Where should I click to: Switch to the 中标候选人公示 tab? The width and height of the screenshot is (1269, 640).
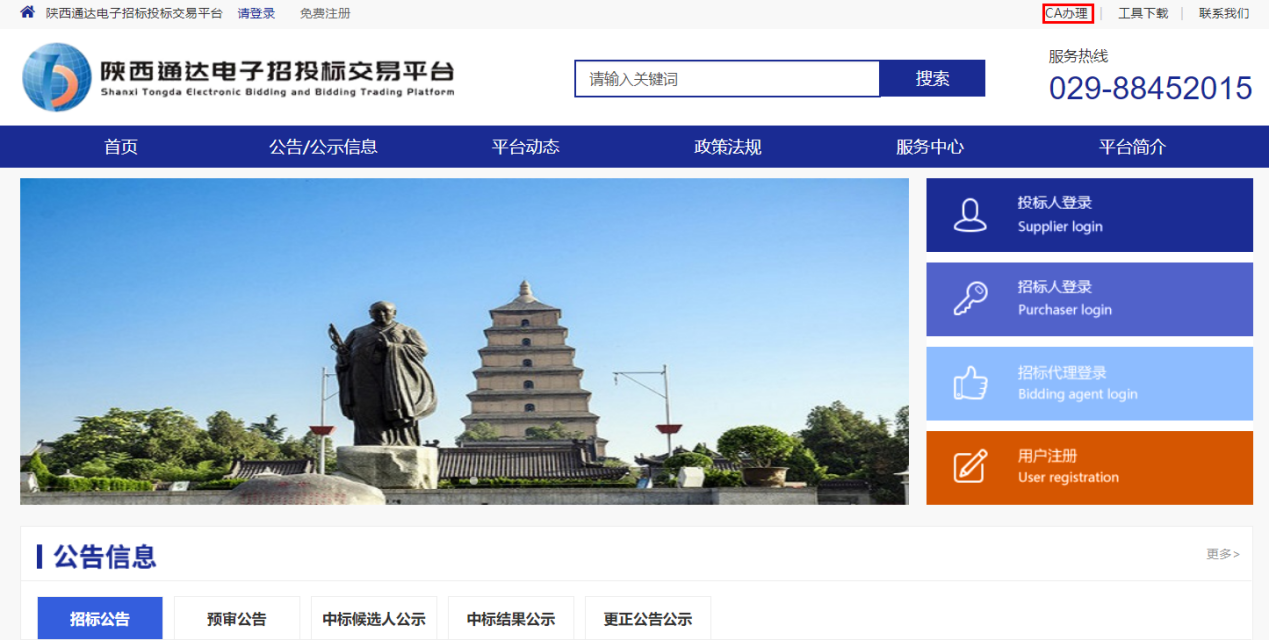tap(374, 618)
